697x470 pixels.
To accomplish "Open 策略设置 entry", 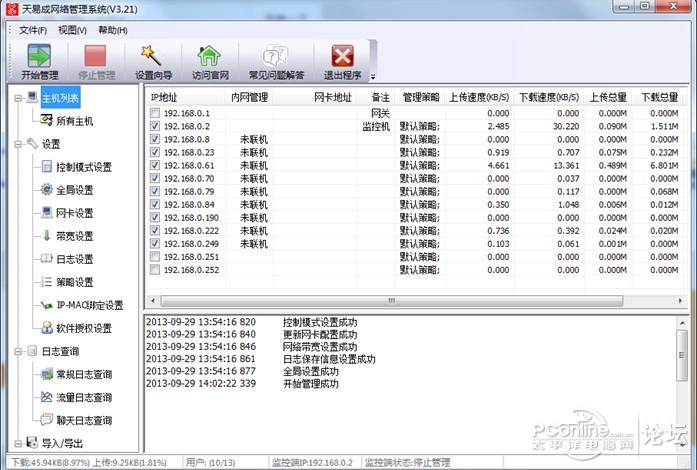I will [75, 282].
